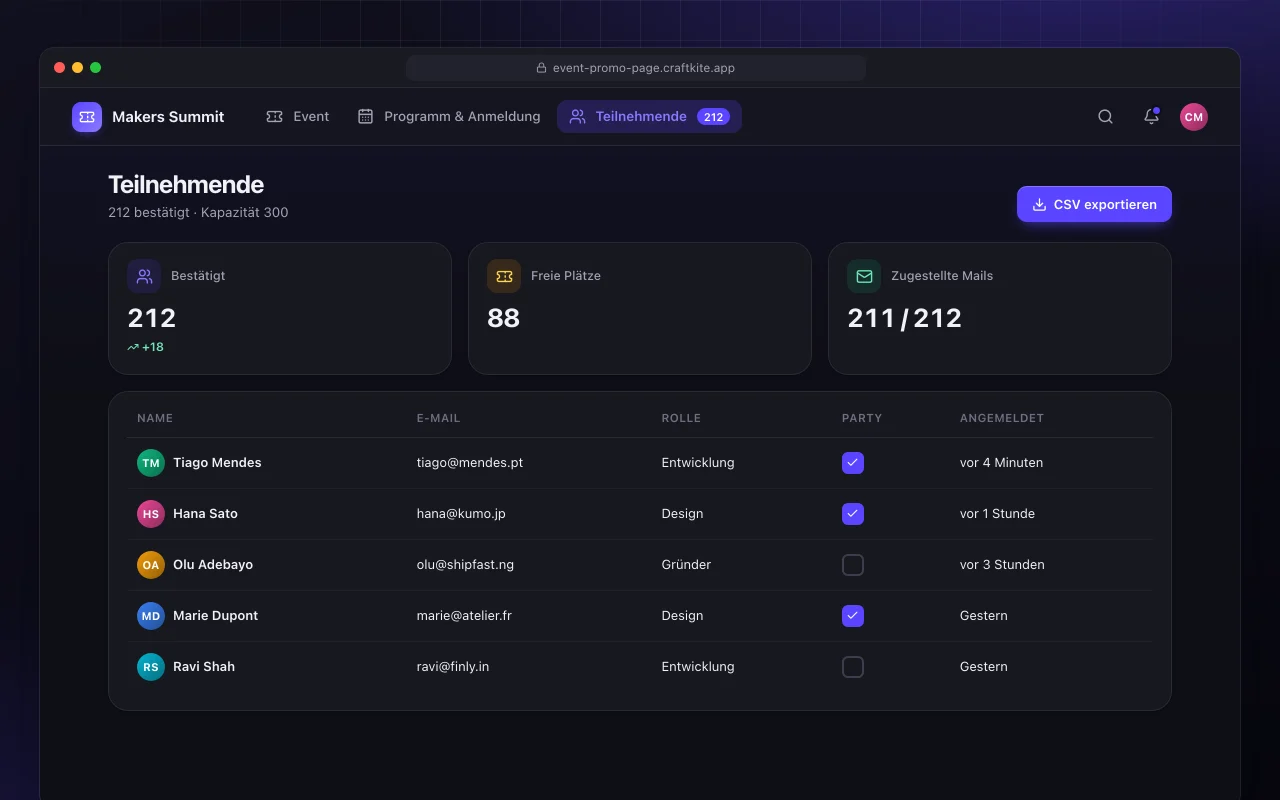The image size is (1280, 800).
Task: Click the Makers Summit ticket logo icon
Action: (87, 117)
